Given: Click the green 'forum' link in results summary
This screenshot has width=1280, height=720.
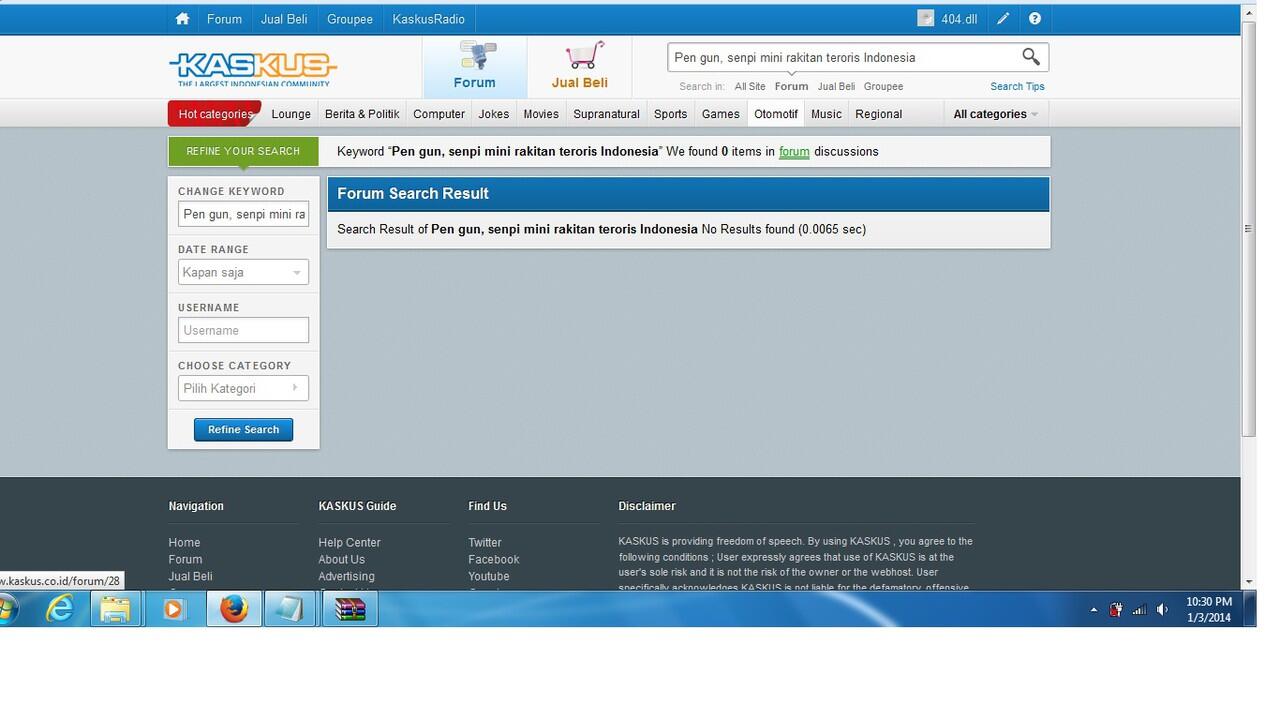Looking at the screenshot, I should click(794, 152).
